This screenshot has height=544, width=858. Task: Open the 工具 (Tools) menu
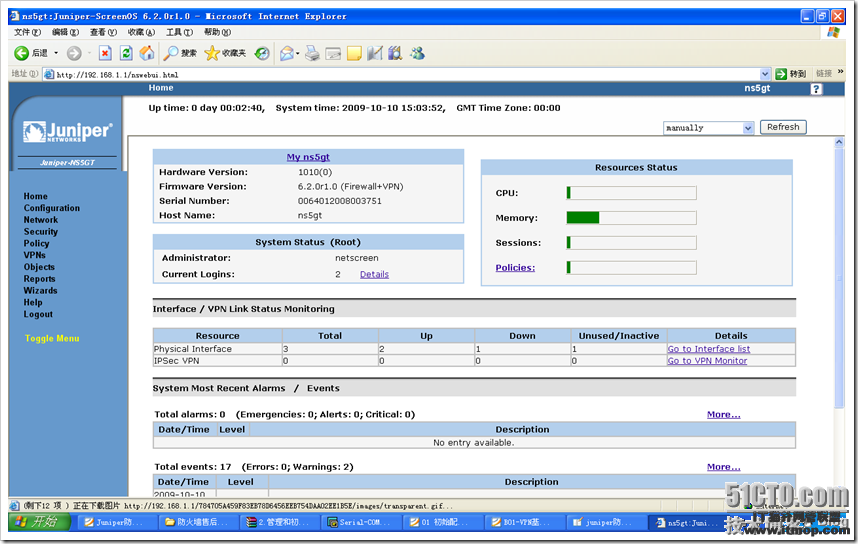pos(179,32)
